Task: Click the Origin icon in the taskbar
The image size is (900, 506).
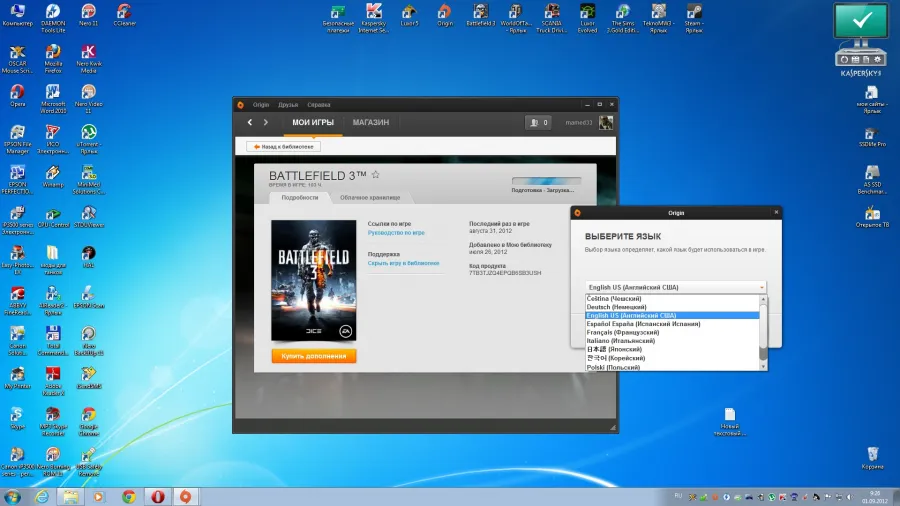Action: point(185,496)
